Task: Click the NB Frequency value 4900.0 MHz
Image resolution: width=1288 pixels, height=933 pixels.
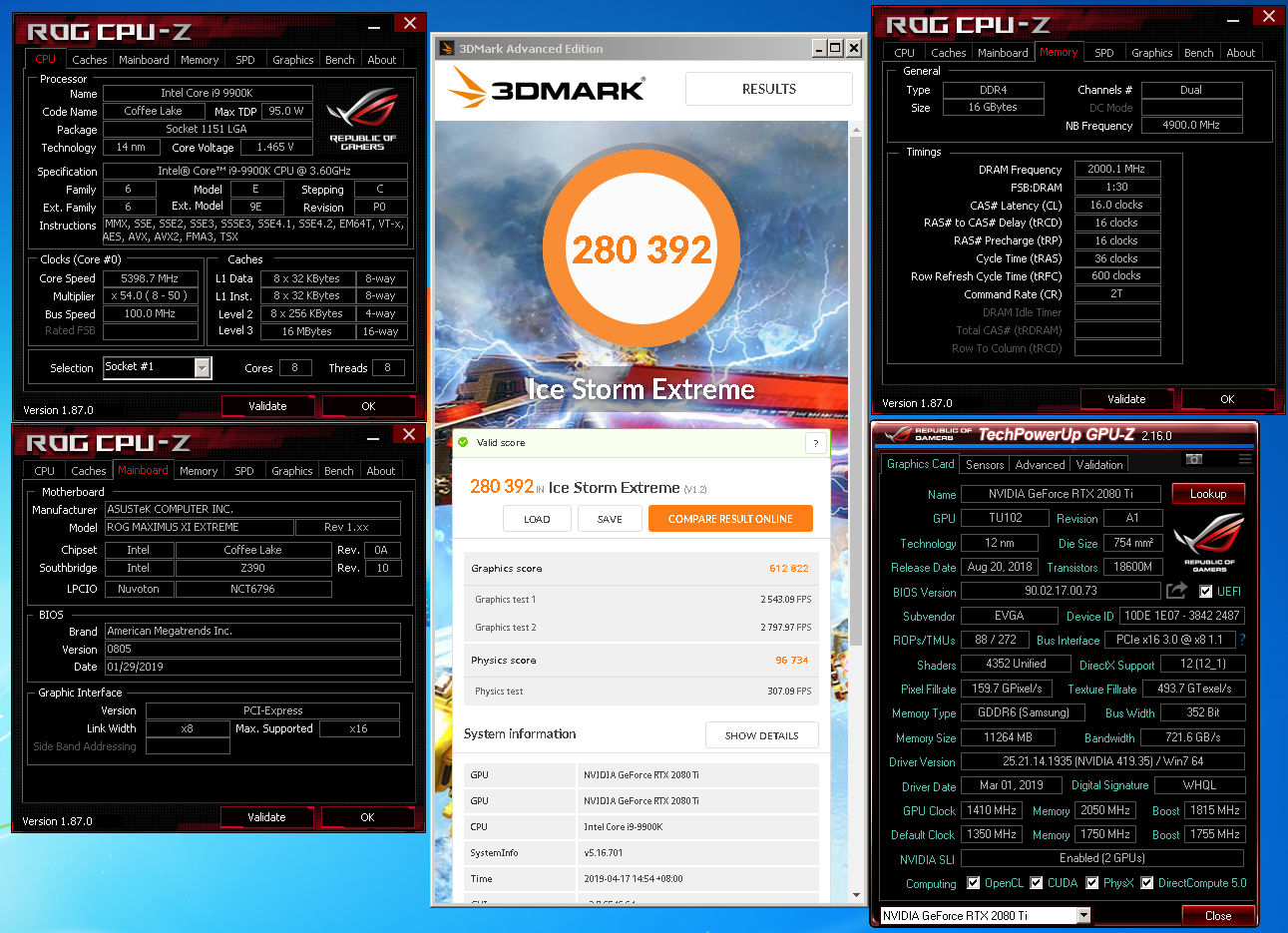Action: 1191,126
